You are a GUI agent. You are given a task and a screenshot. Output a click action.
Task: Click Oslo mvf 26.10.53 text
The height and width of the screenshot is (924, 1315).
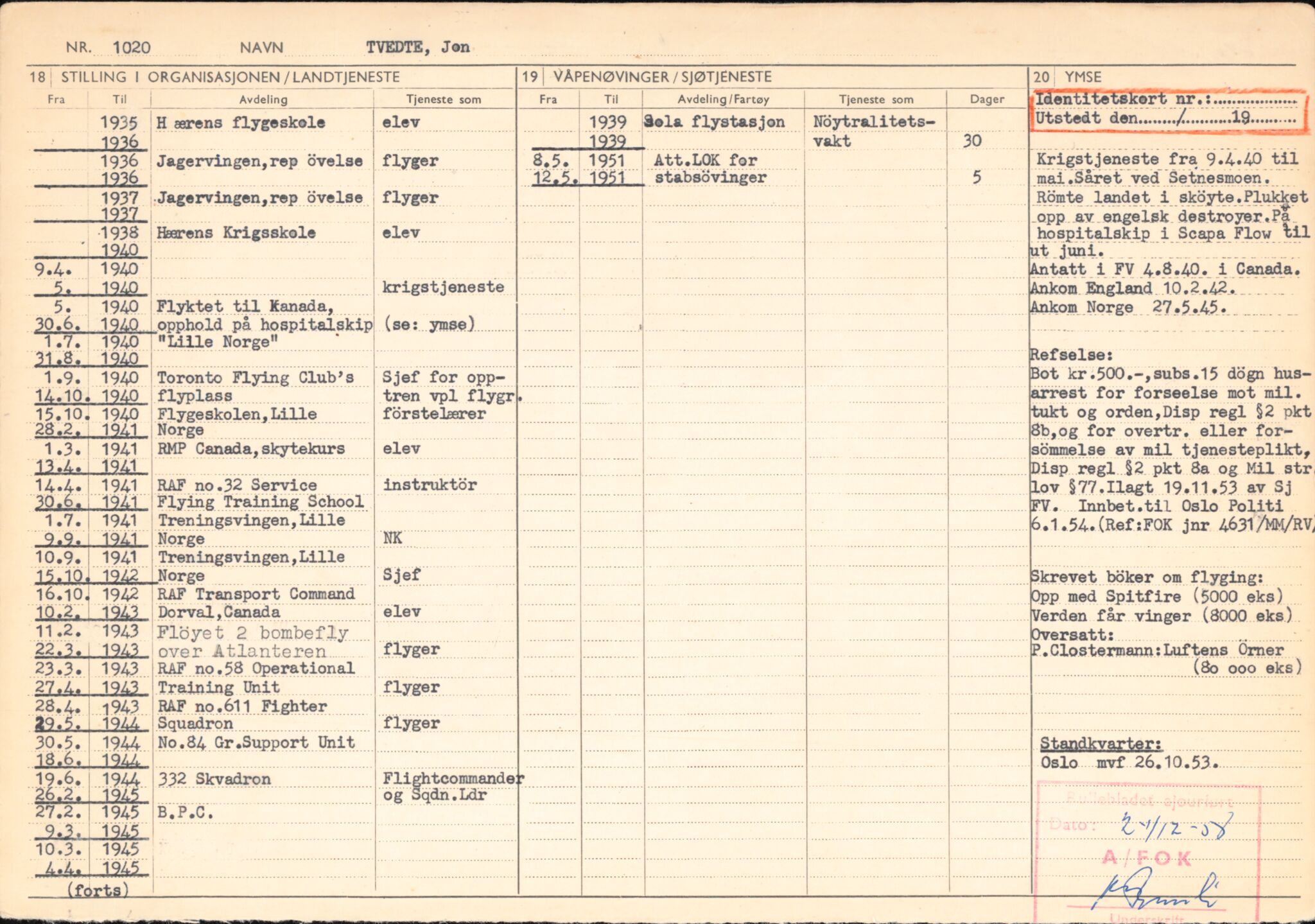[1129, 762]
